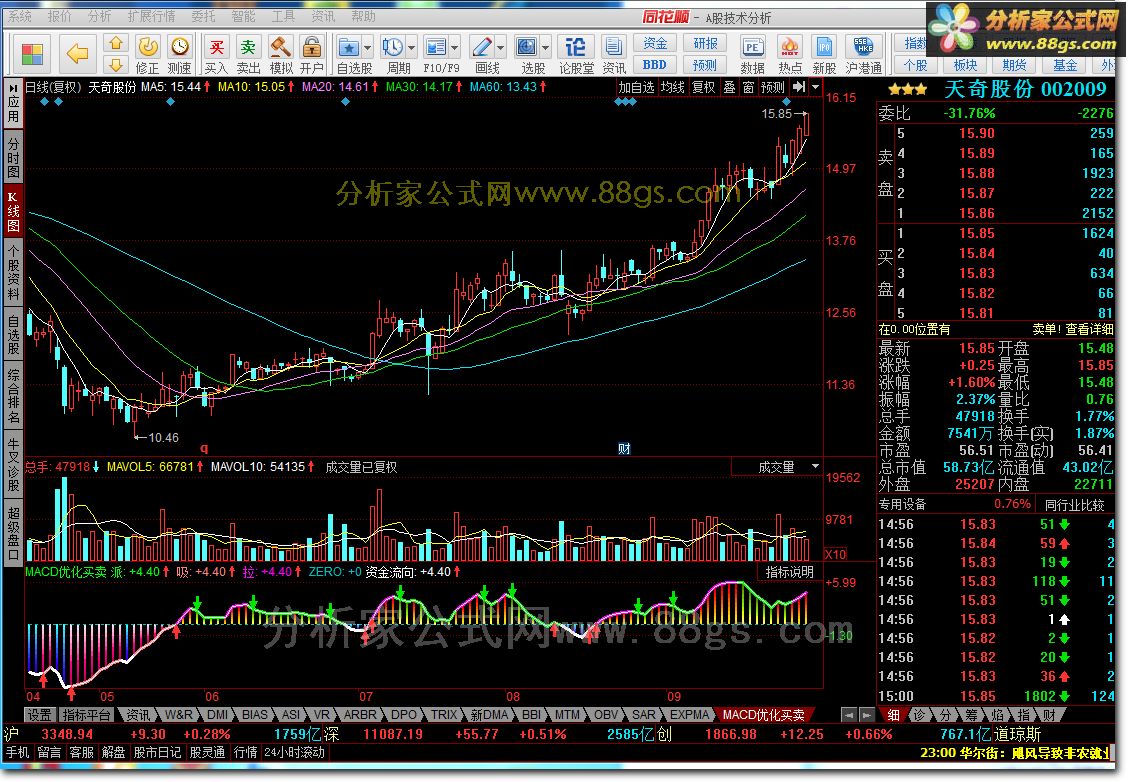Click the 资讯 document icon
1128x782 pixels.
point(614,47)
